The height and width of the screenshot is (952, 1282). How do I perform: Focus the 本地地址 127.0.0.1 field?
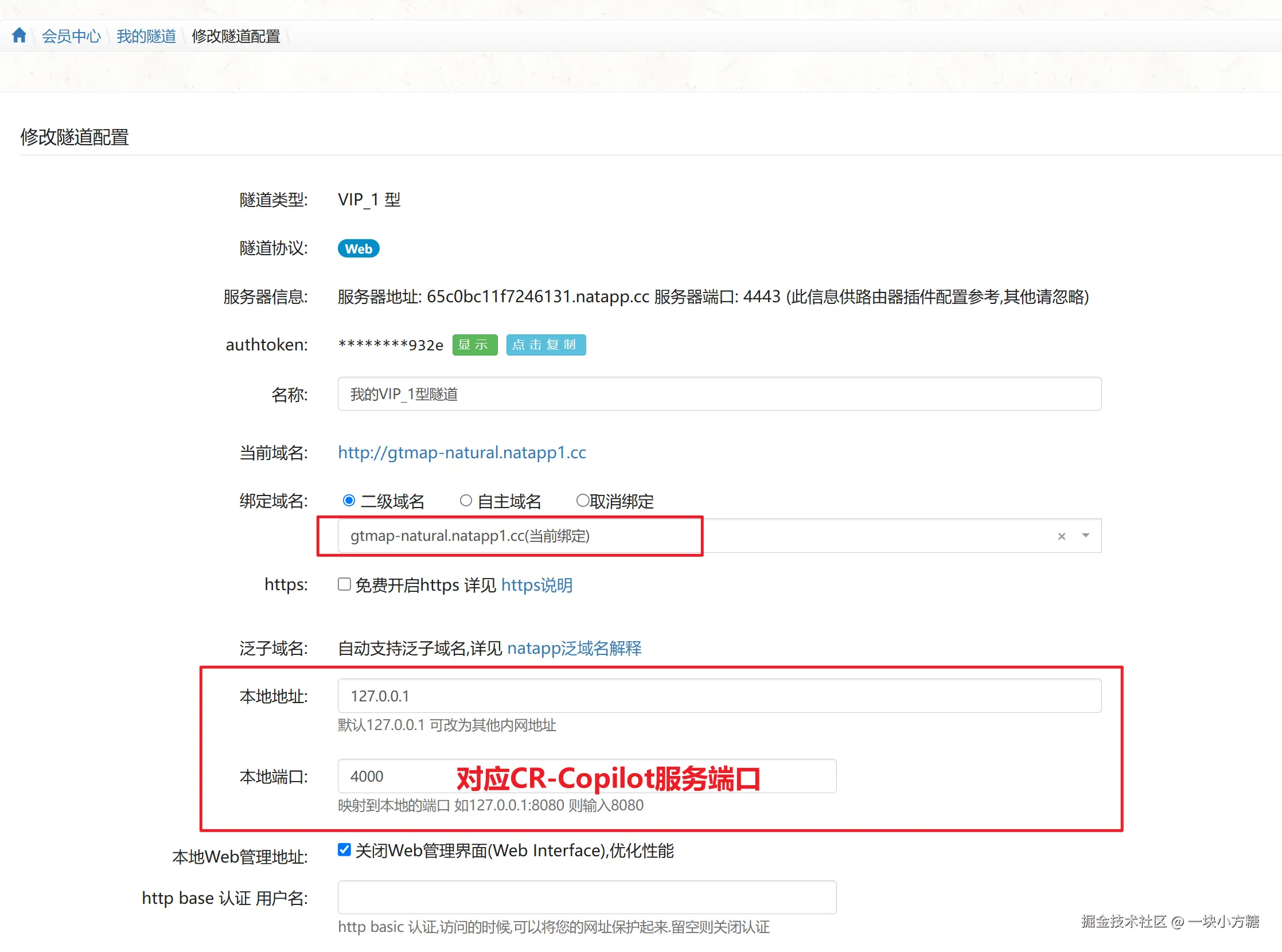(x=719, y=696)
